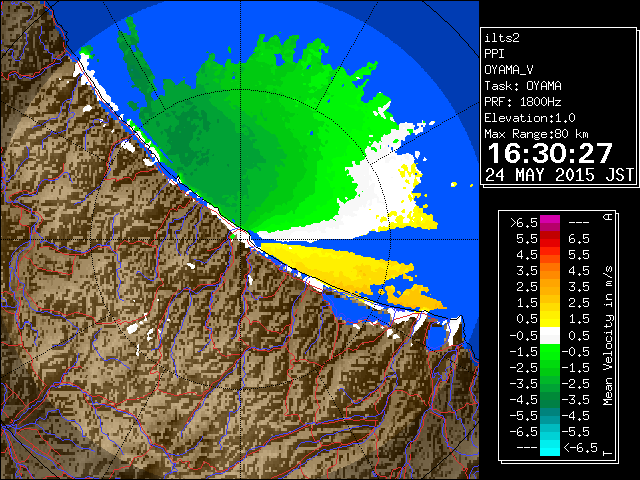Pick the bright yellow velocity swatch
640x480 pixels.
(x=550, y=323)
